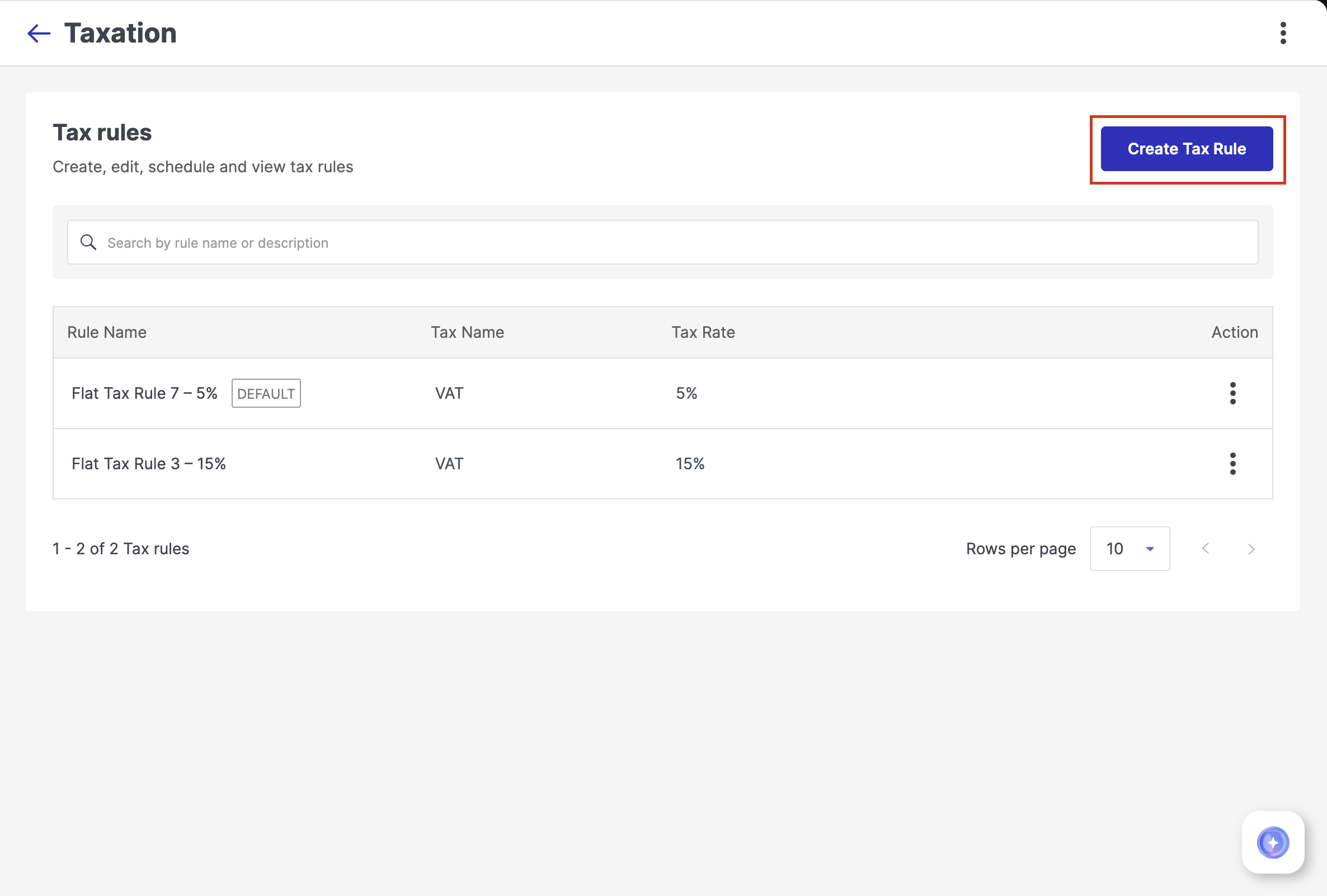The height and width of the screenshot is (896, 1327).
Task: Click the search magnifier icon
Action: pyautogui.click(x=88, y=243)
